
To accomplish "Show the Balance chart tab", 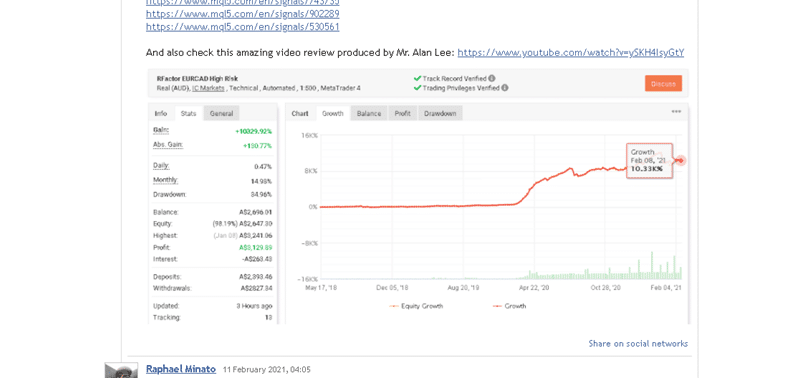I will point(369,114).
